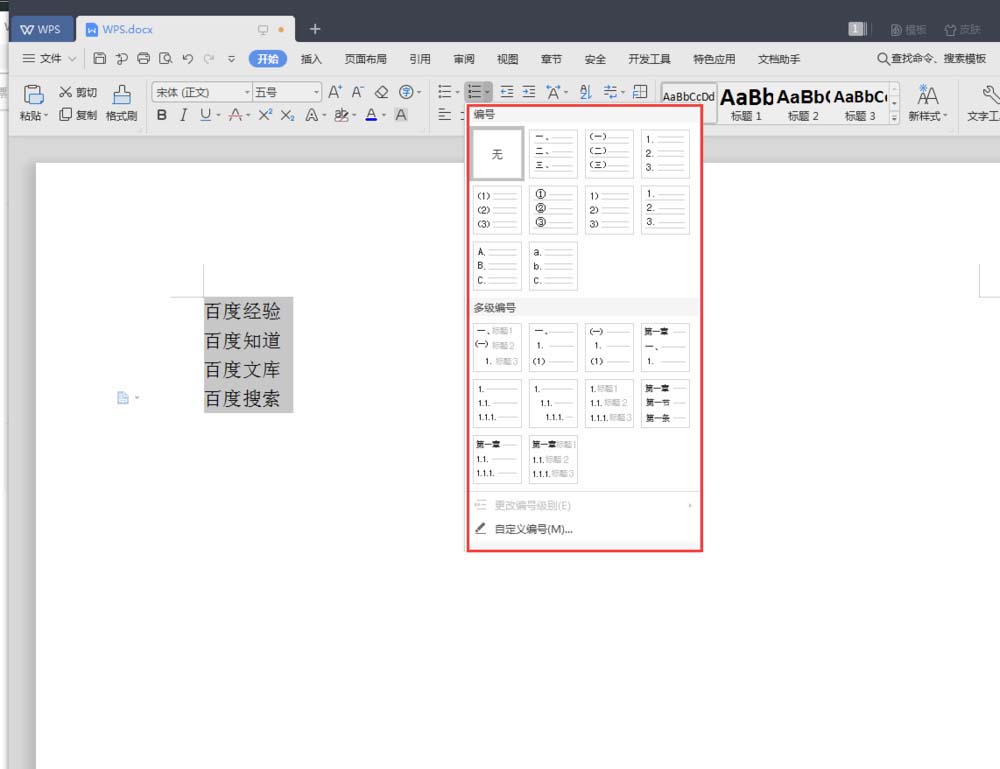Expand the 文件 menu arrow
This screenshot has height=769, width=1000.
click(x=72, y=59)
